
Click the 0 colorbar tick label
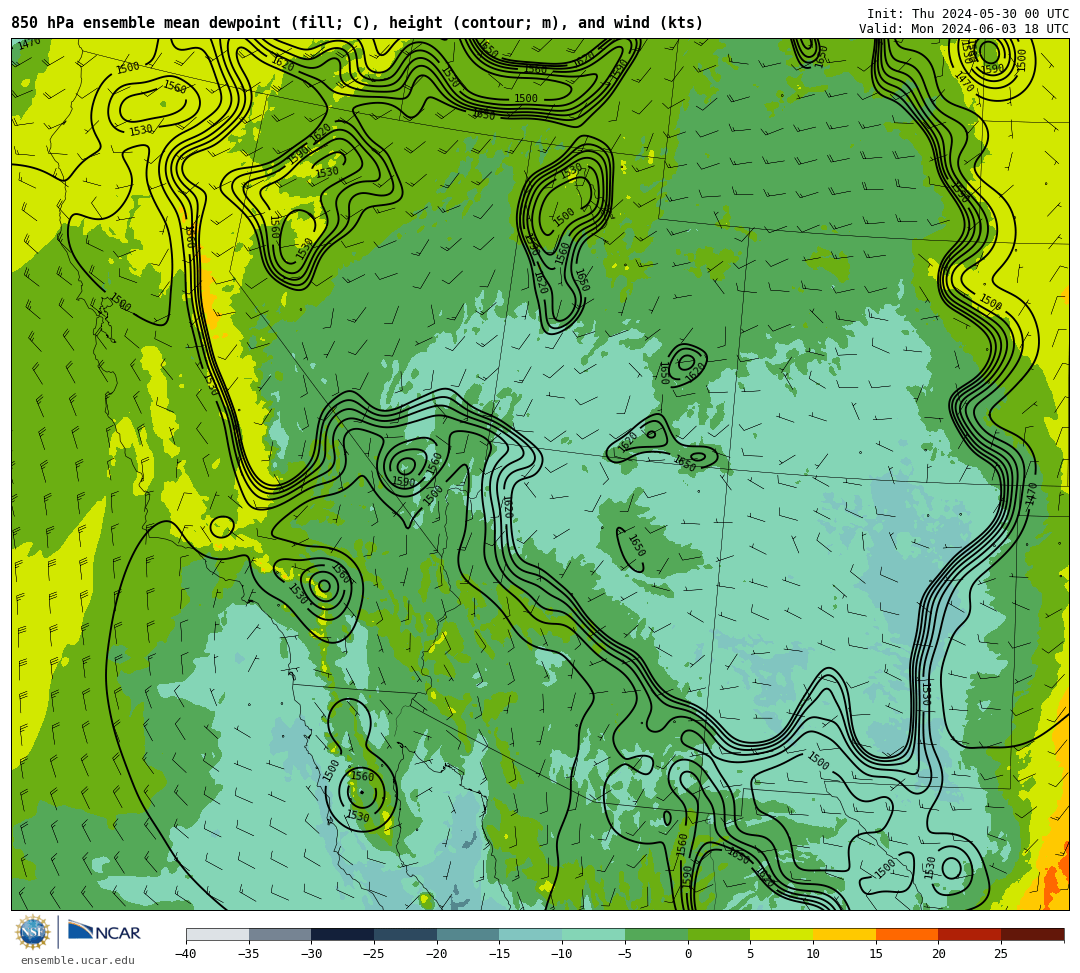[688, 954]
